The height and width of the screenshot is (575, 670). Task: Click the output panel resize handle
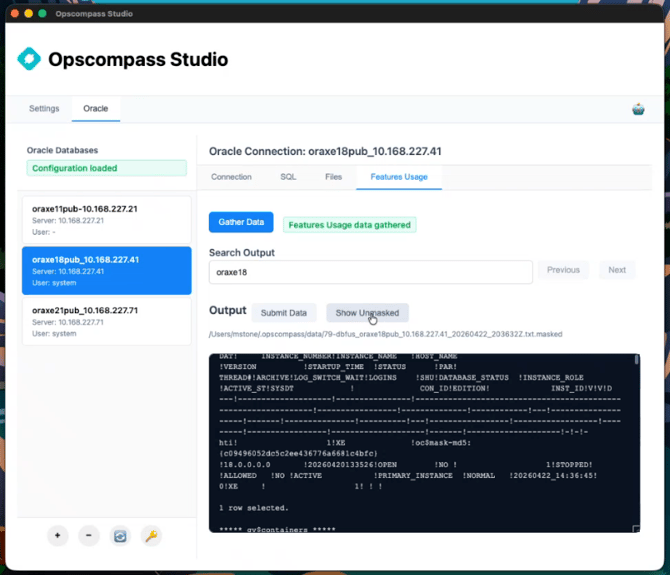point(634,528)
